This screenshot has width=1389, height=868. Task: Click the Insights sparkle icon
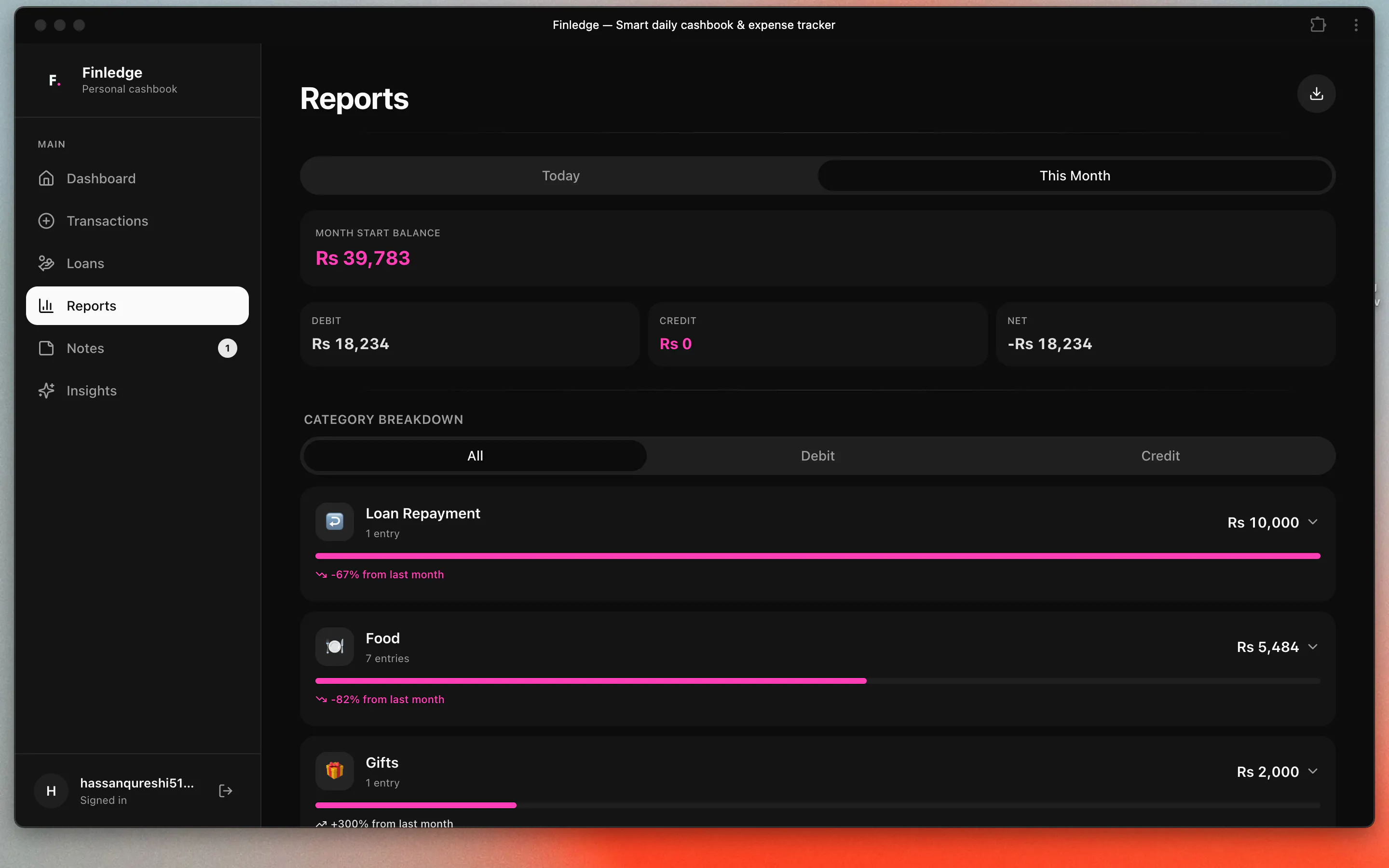coord(46,391)
